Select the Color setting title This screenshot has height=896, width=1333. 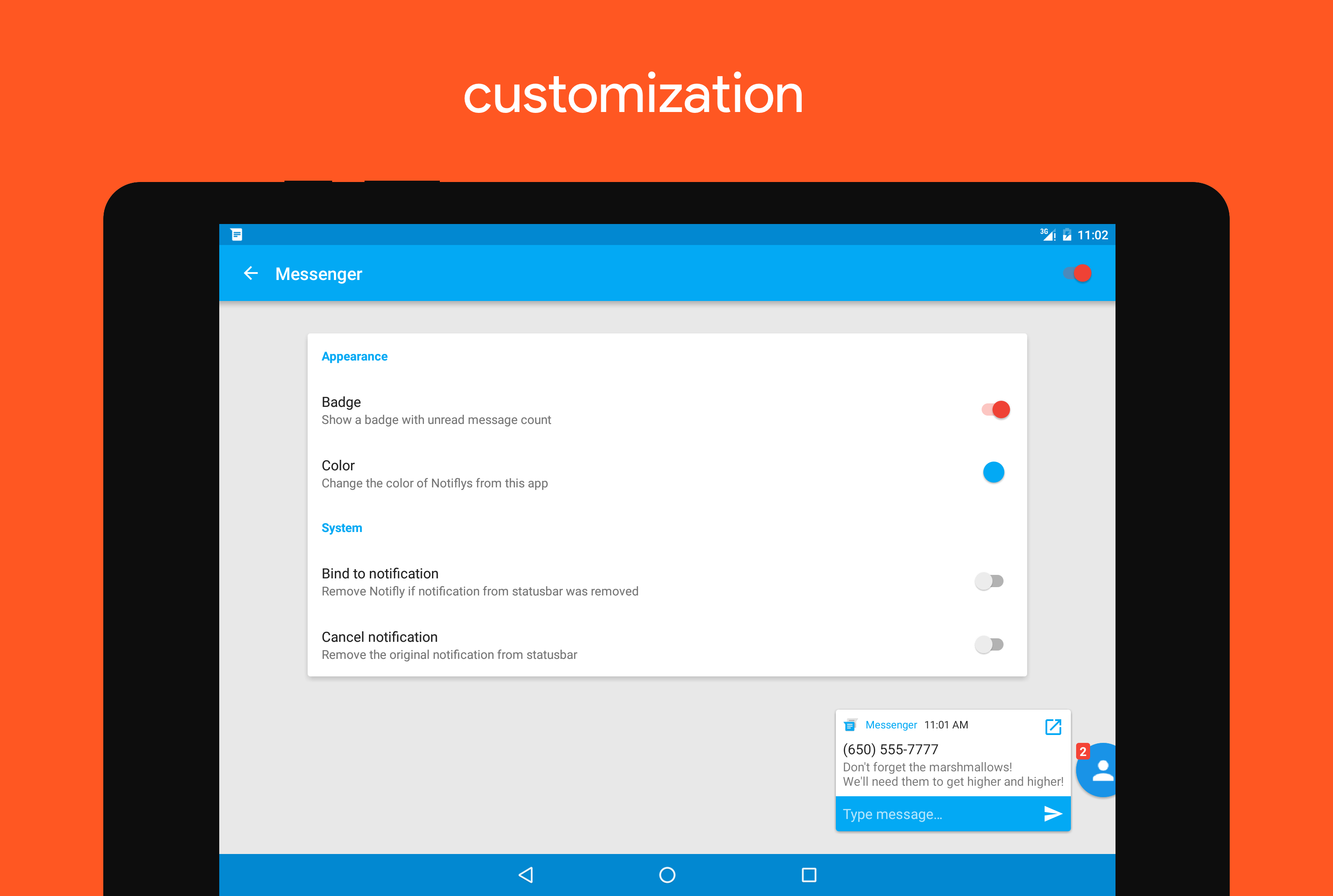(338, 465)
